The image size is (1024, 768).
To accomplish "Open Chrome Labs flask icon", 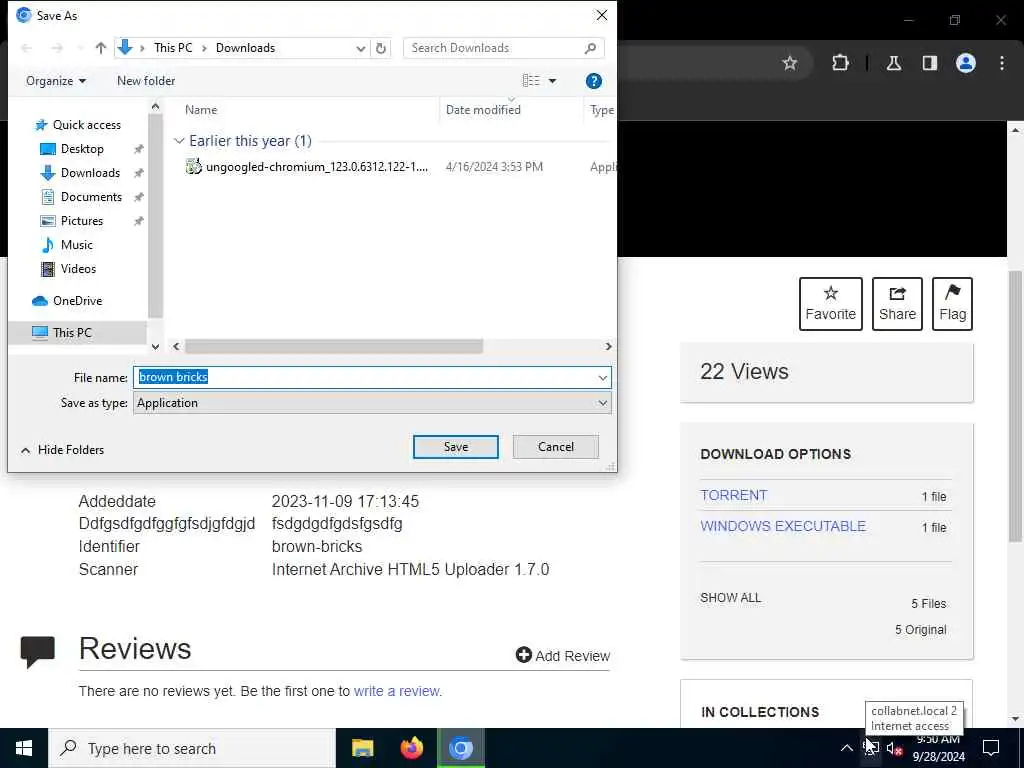I will coord(894,63).
